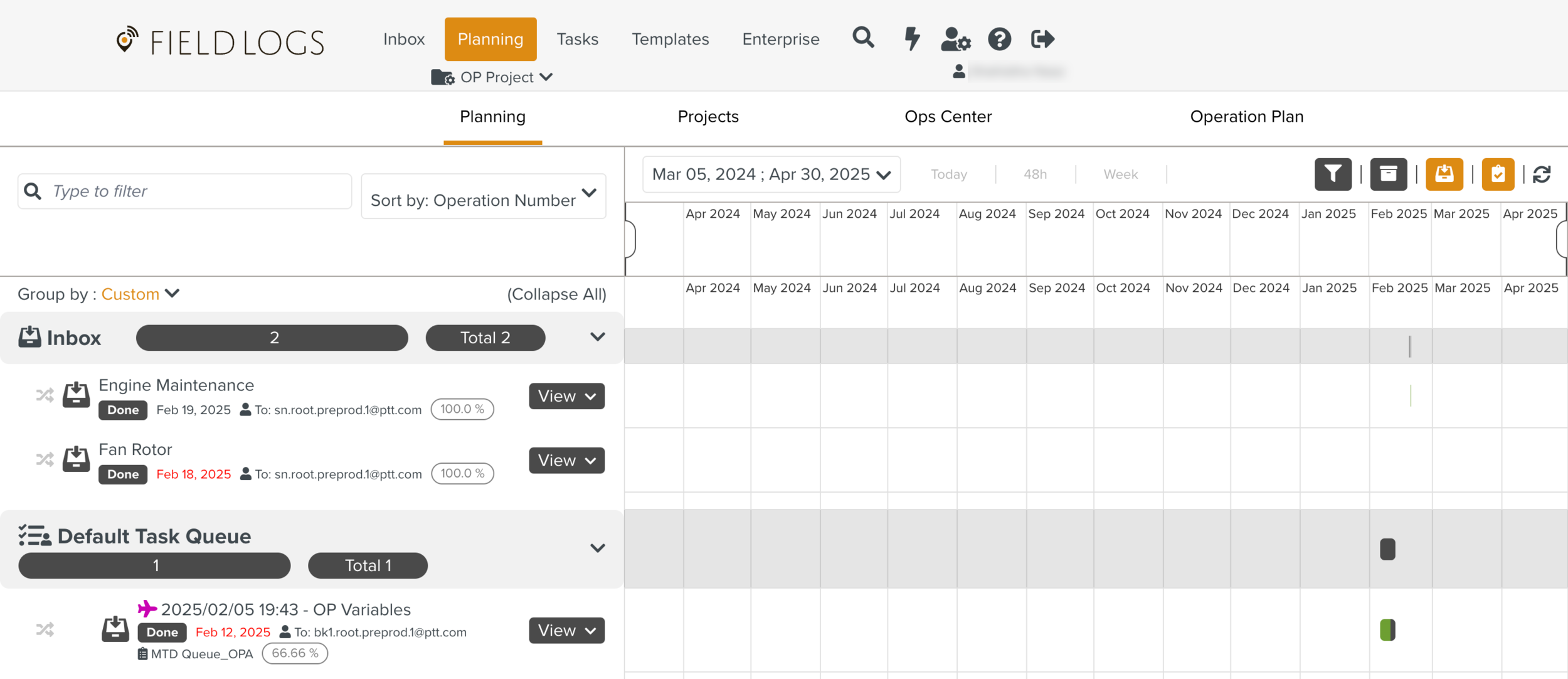1568x679 pixels.
Task: Switch to the Ops Center tab
Action: (948, 117)
